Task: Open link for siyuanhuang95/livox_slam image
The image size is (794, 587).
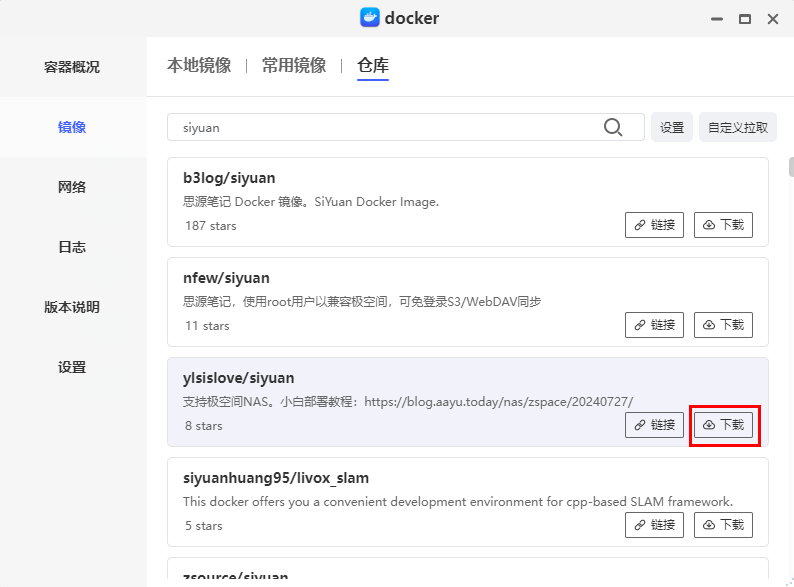Action: (x=654, y=525)
